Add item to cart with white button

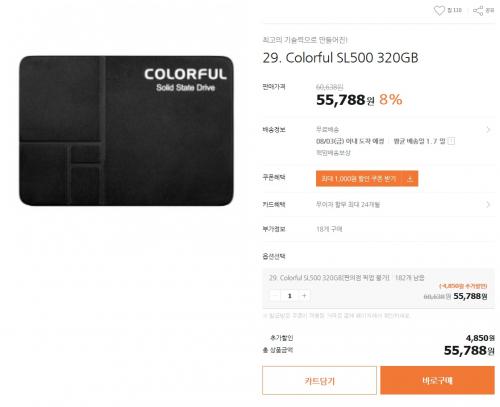[319, 380]
